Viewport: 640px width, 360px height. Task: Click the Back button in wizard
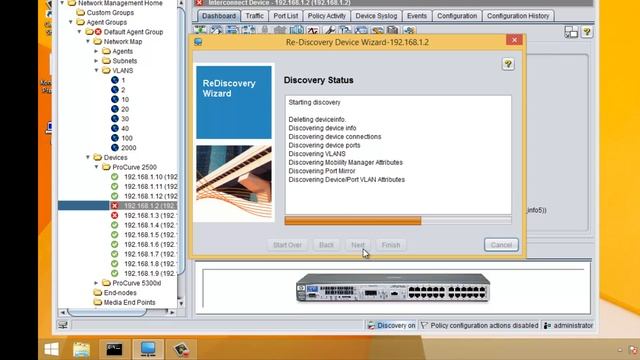(326, 245)
